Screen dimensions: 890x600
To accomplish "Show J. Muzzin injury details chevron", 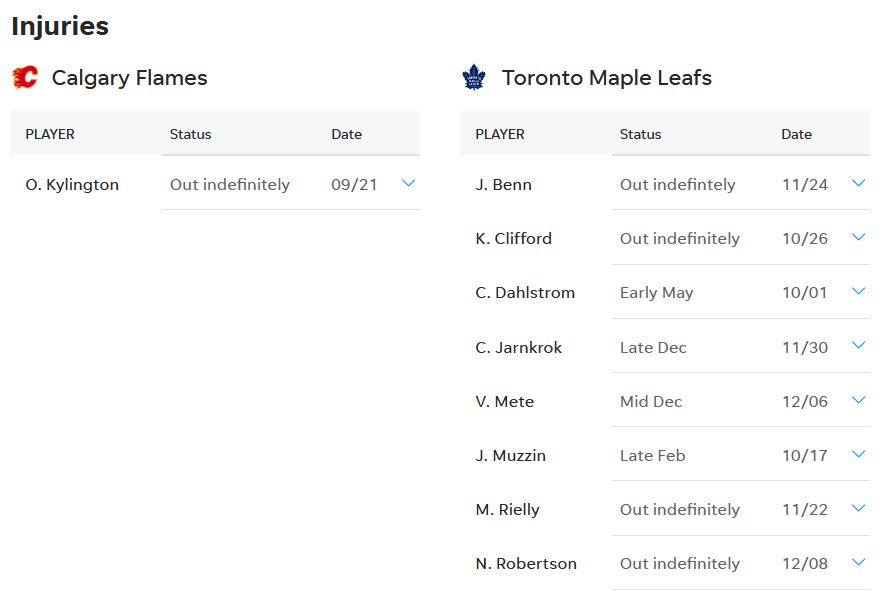I will tap(858, 454).
